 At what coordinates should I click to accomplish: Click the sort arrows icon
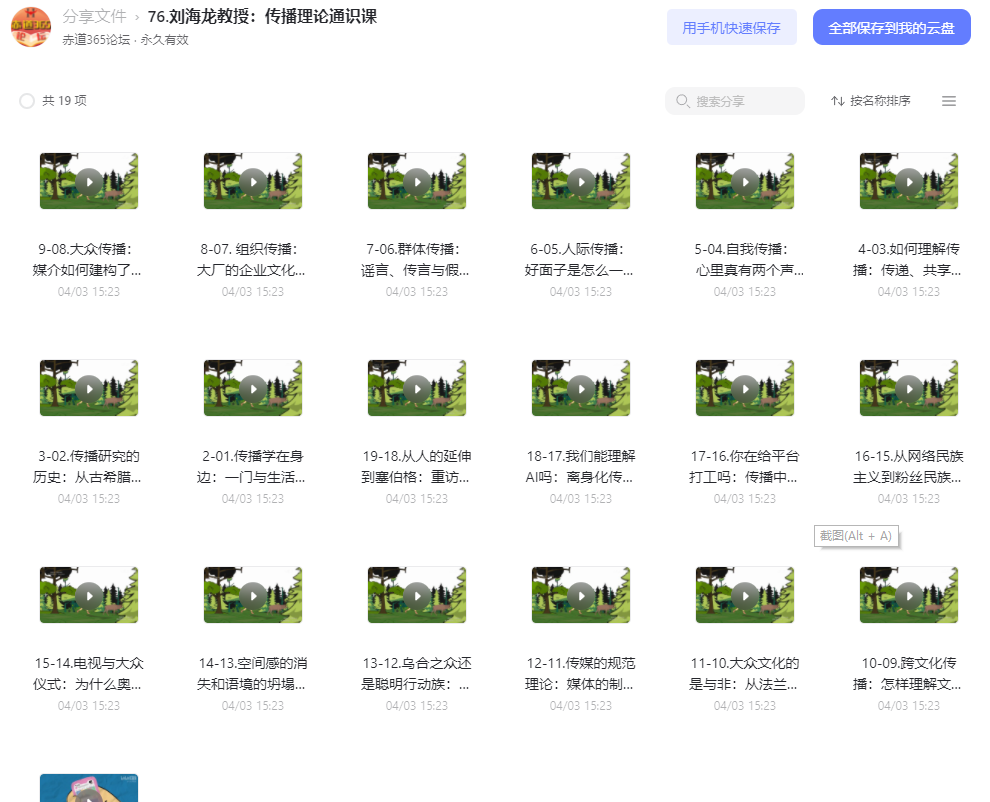tap(838, 101)
